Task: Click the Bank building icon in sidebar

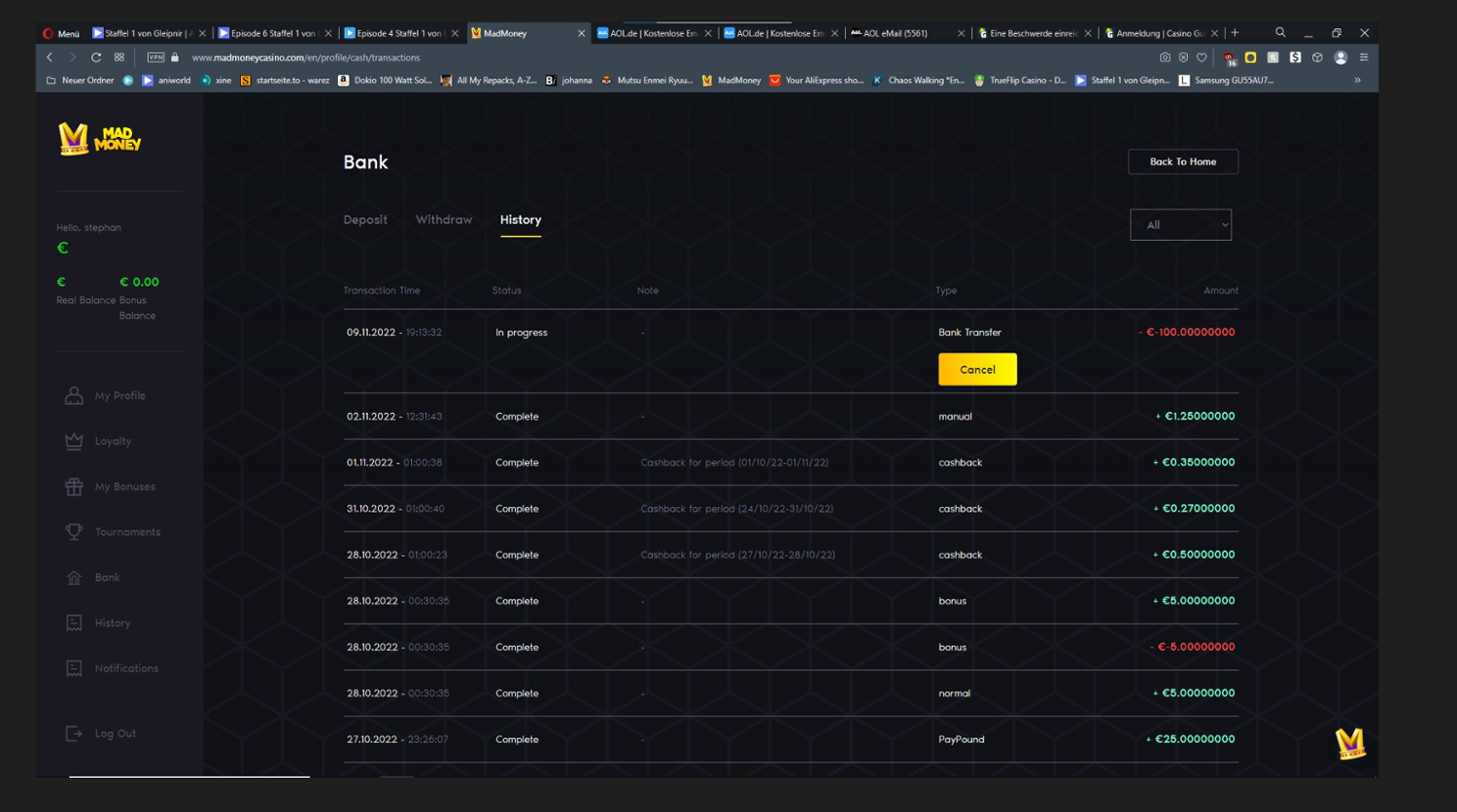Action: pos(74,578)
